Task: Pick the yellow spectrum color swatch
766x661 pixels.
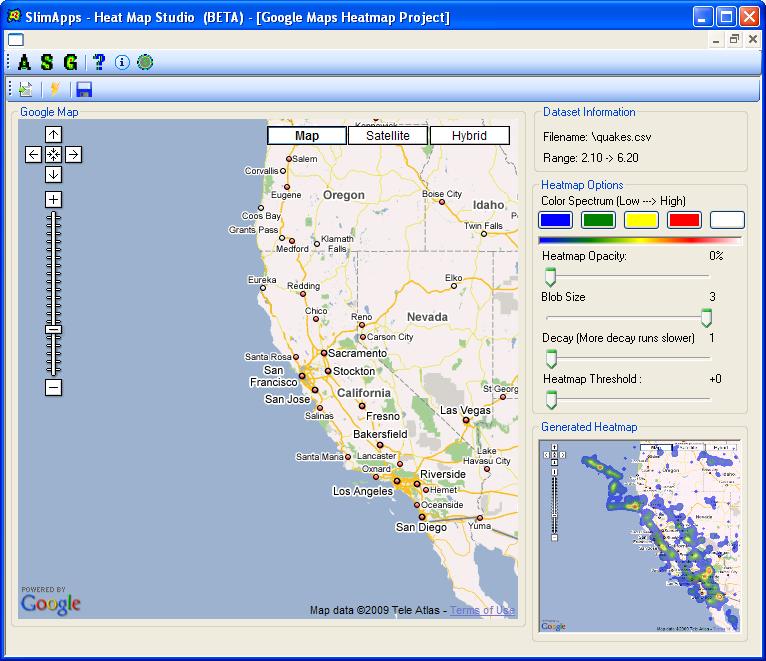Action: coord(641,220)
